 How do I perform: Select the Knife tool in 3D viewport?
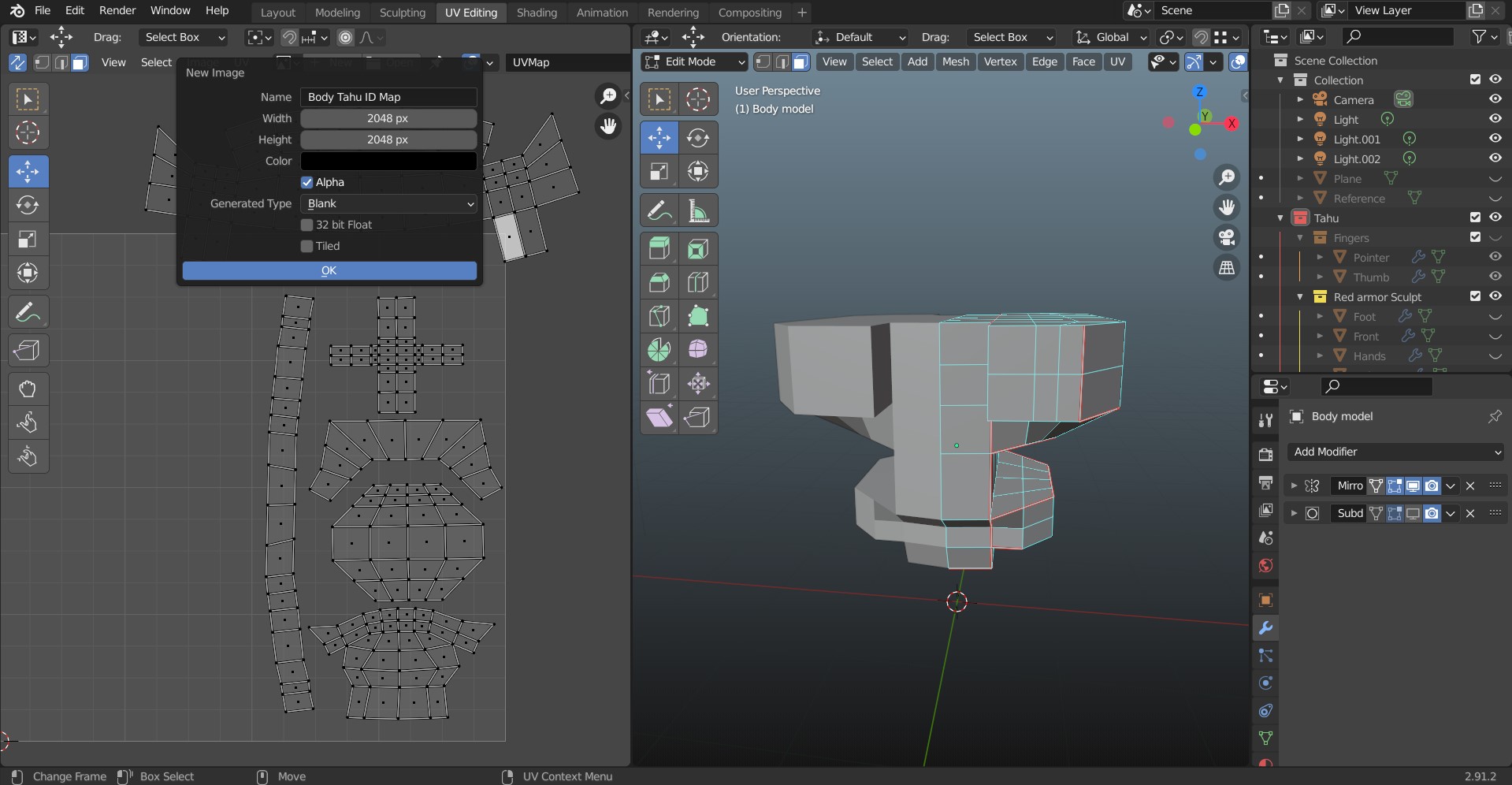click(x=659, y=316)
